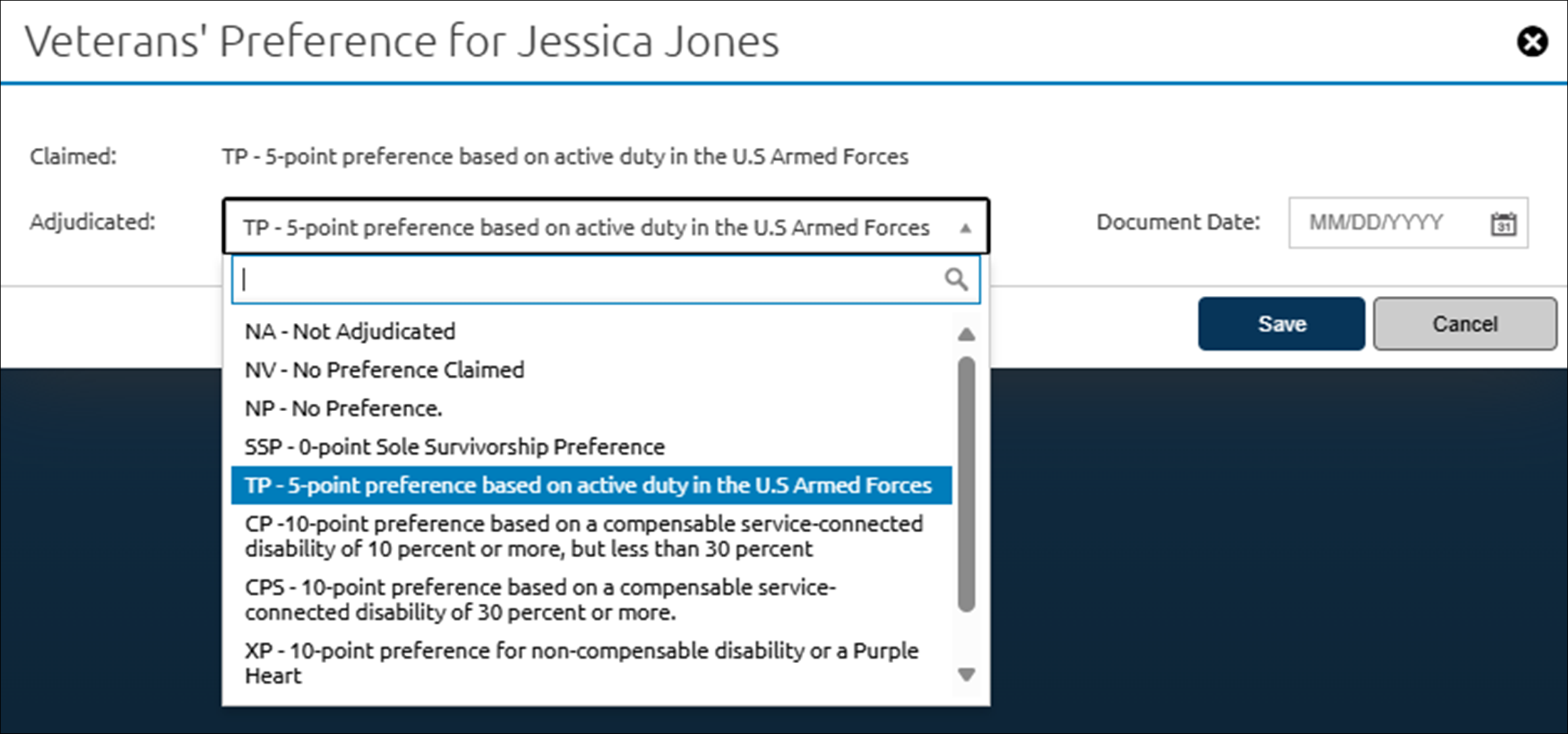This screenshot has height=734, width=1568.
Task: Click the Document Date label
Action: pos(1178,223)
